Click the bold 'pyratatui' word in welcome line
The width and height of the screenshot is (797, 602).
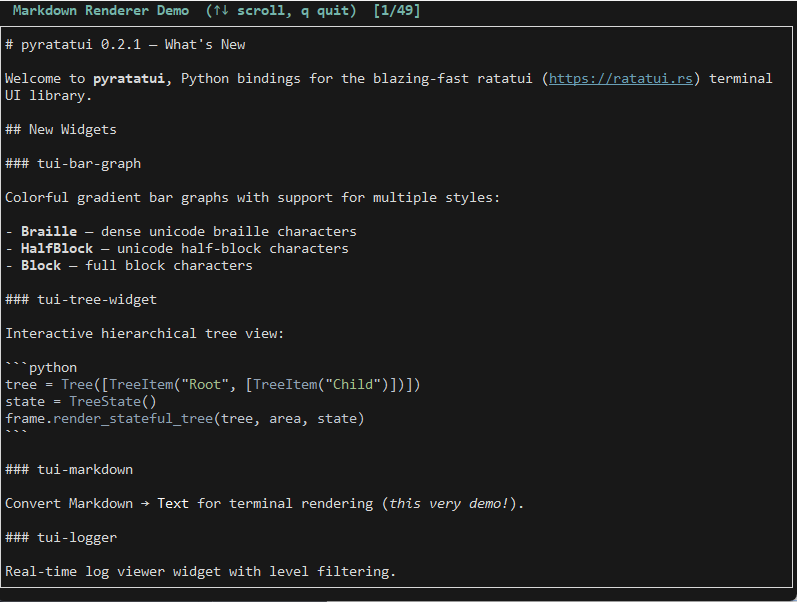click(x=129, y=79)
